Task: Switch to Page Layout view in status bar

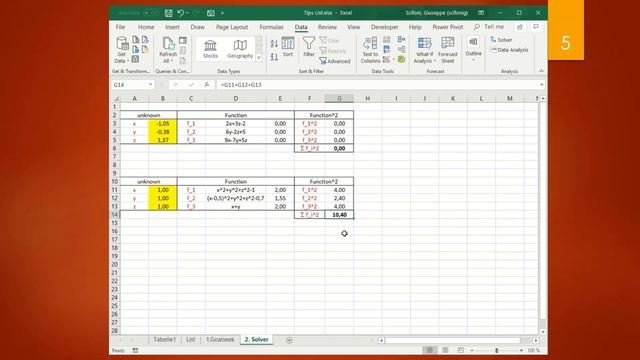Action: pos(445,350)
